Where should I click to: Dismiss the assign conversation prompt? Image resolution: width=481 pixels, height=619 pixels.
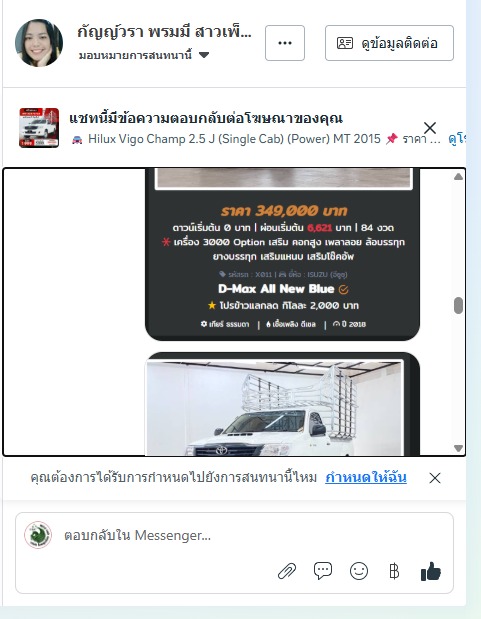435,478
